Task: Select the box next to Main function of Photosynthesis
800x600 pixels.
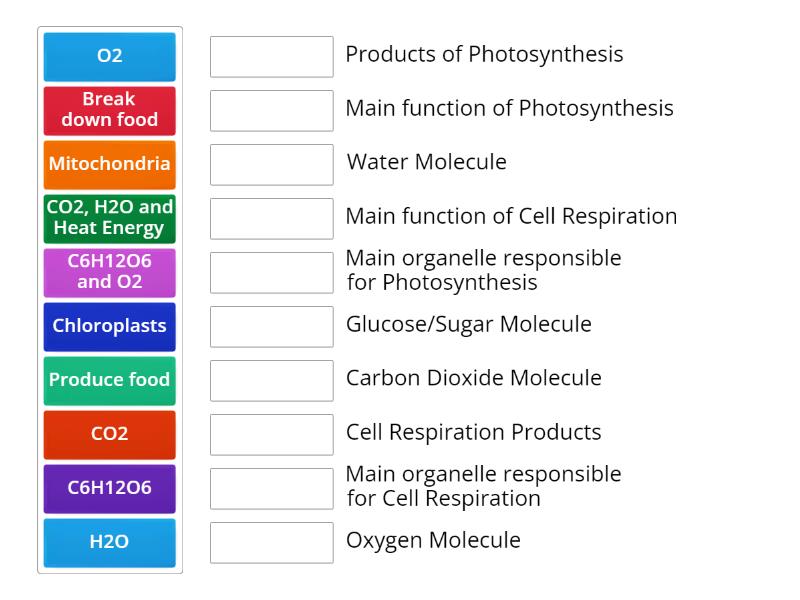Action: pyautogui.click(x=271, y=111)
